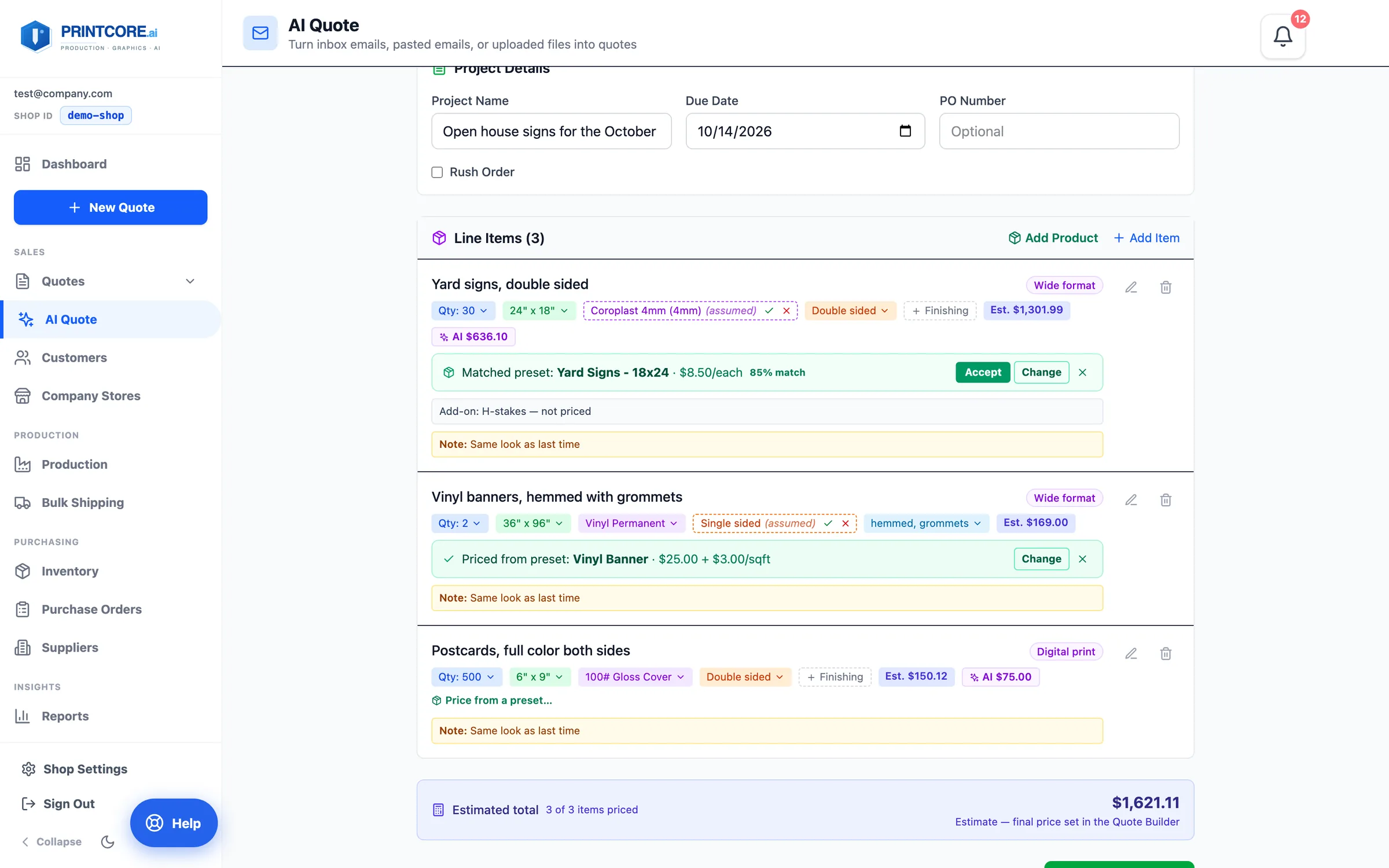
Task: Open 100# Gloss Cover stock dropdown
Action: [x=635, y=677]
